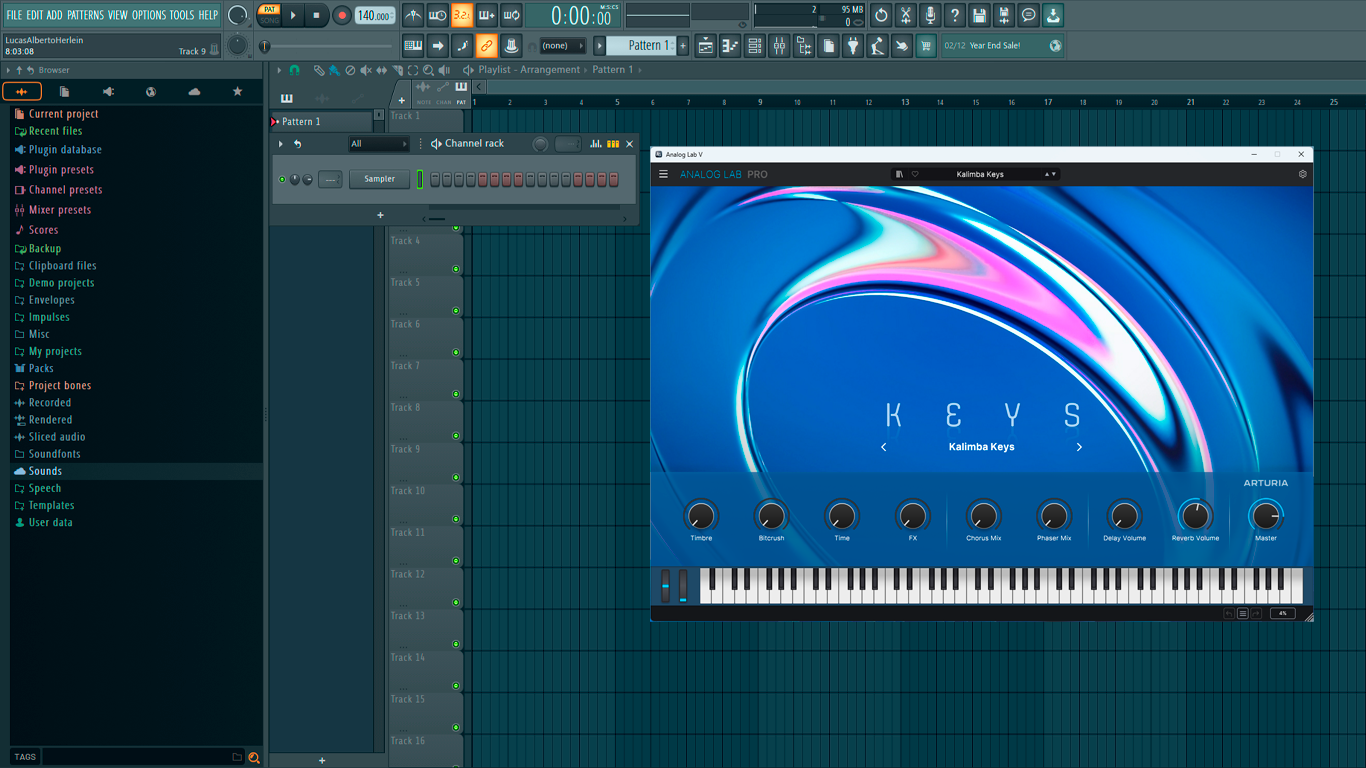The width and height of the screenshot is (1366, 768).
Task: Add a new channel with plus button
Action: [x=380, y=215]
